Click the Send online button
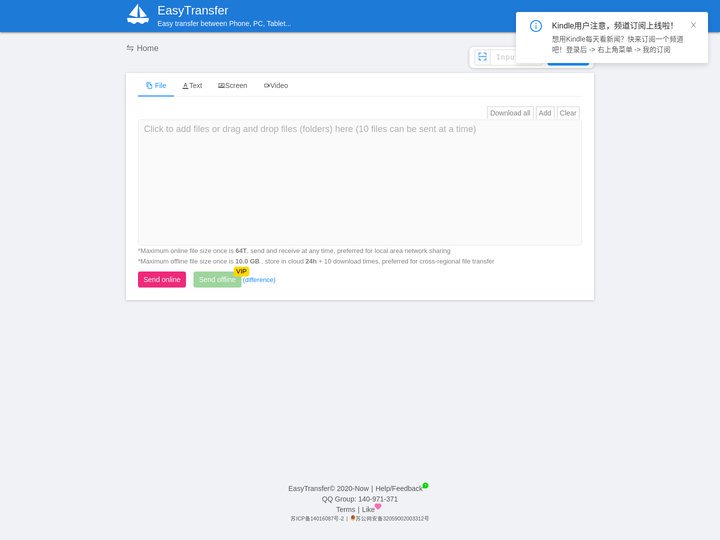This screenshot has height=540, width=720. (162, 280)
